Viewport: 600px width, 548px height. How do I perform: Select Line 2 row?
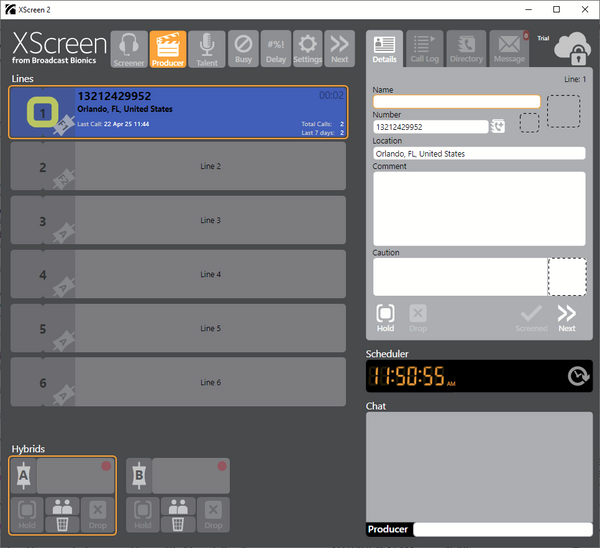178,166
